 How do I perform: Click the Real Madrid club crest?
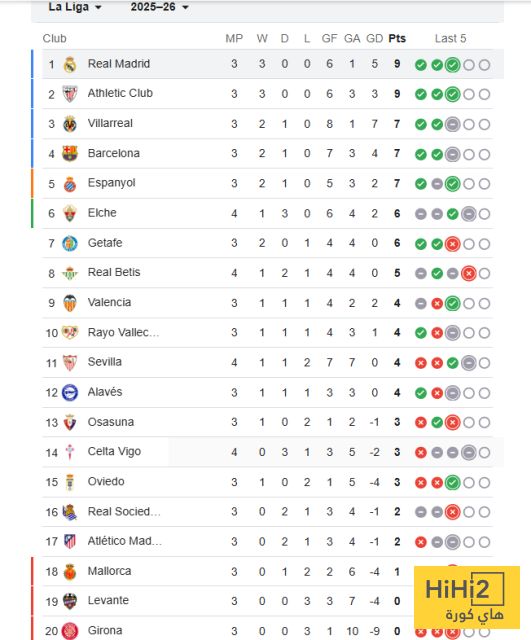tap(70, 64)
